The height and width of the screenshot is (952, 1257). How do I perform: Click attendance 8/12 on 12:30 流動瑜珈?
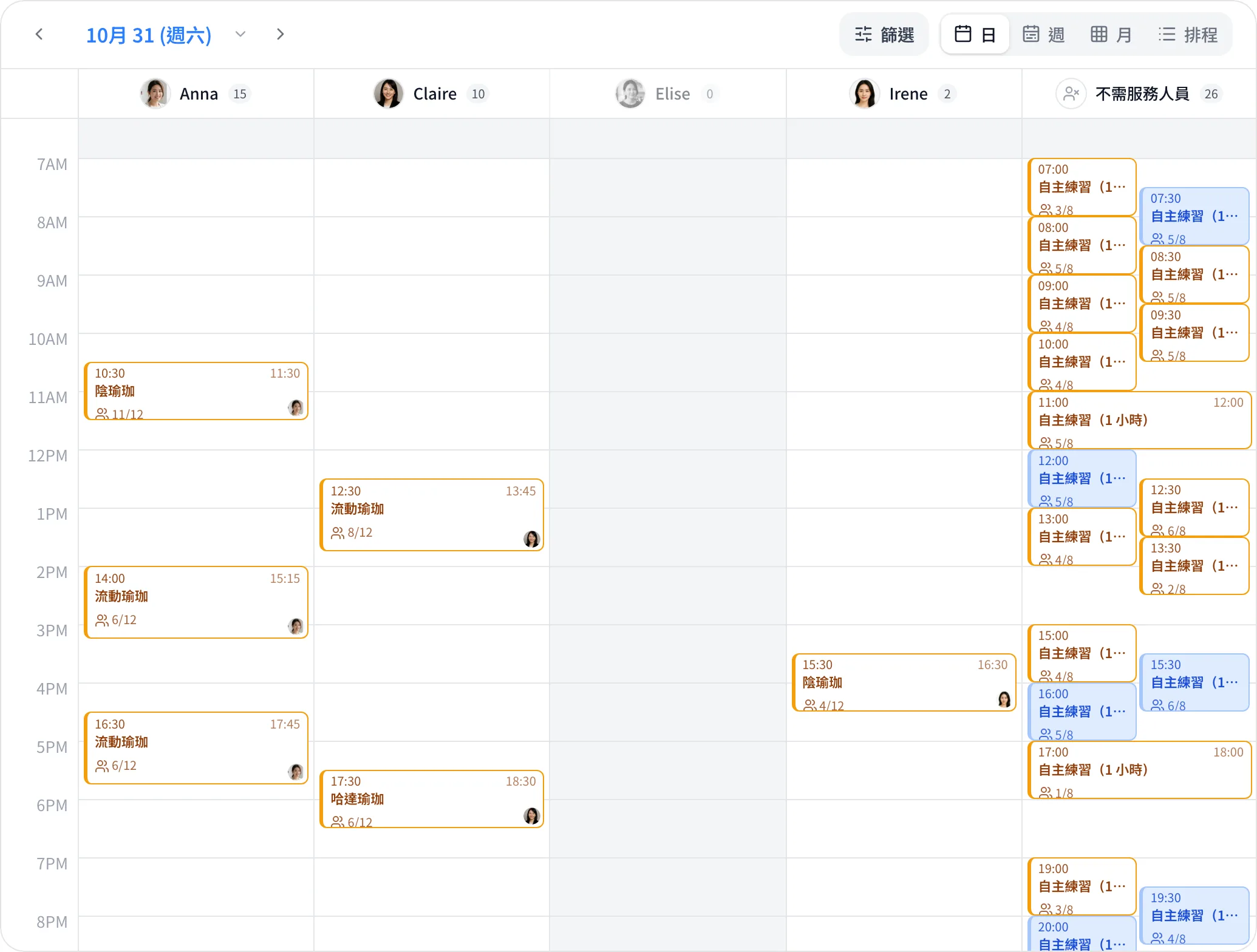352,532
